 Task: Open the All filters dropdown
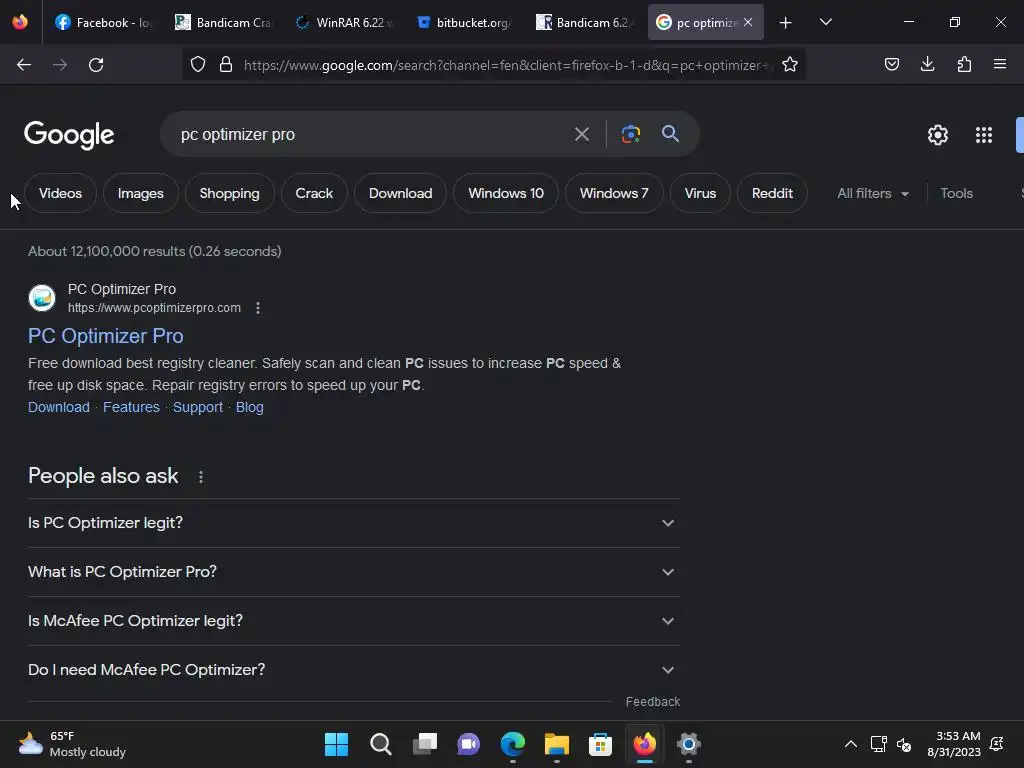point(873,193)
